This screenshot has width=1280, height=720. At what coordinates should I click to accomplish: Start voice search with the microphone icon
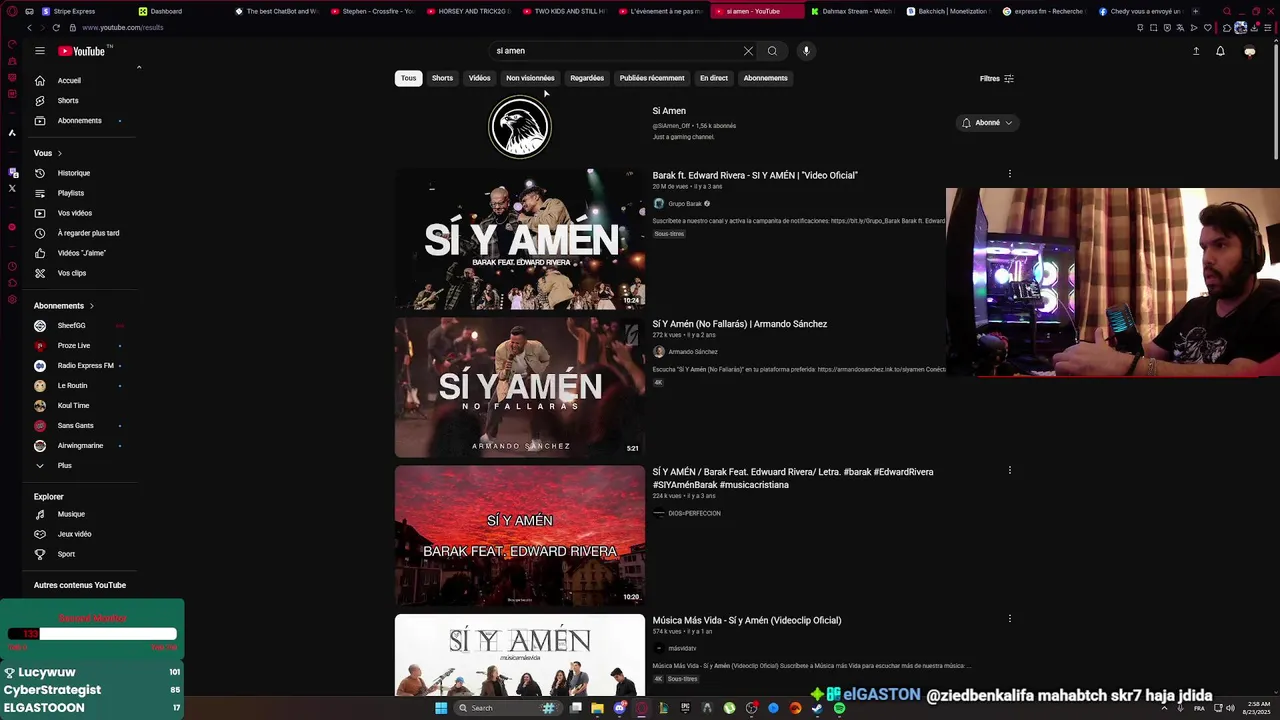tap(806, 51)
